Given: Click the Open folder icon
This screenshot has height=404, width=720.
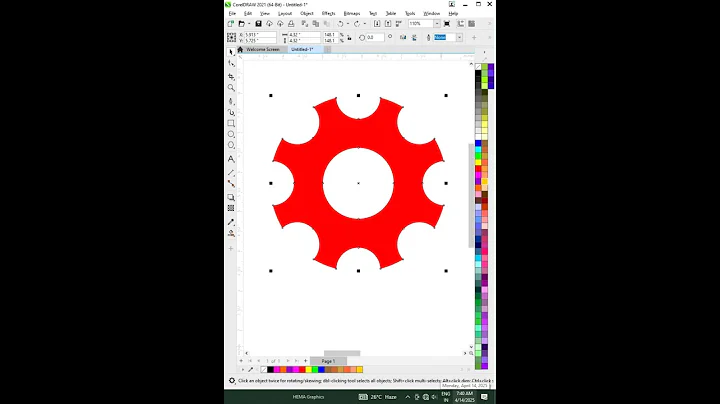Looking at the screenshot, I should pyautogui.click(x=242, y=23).
